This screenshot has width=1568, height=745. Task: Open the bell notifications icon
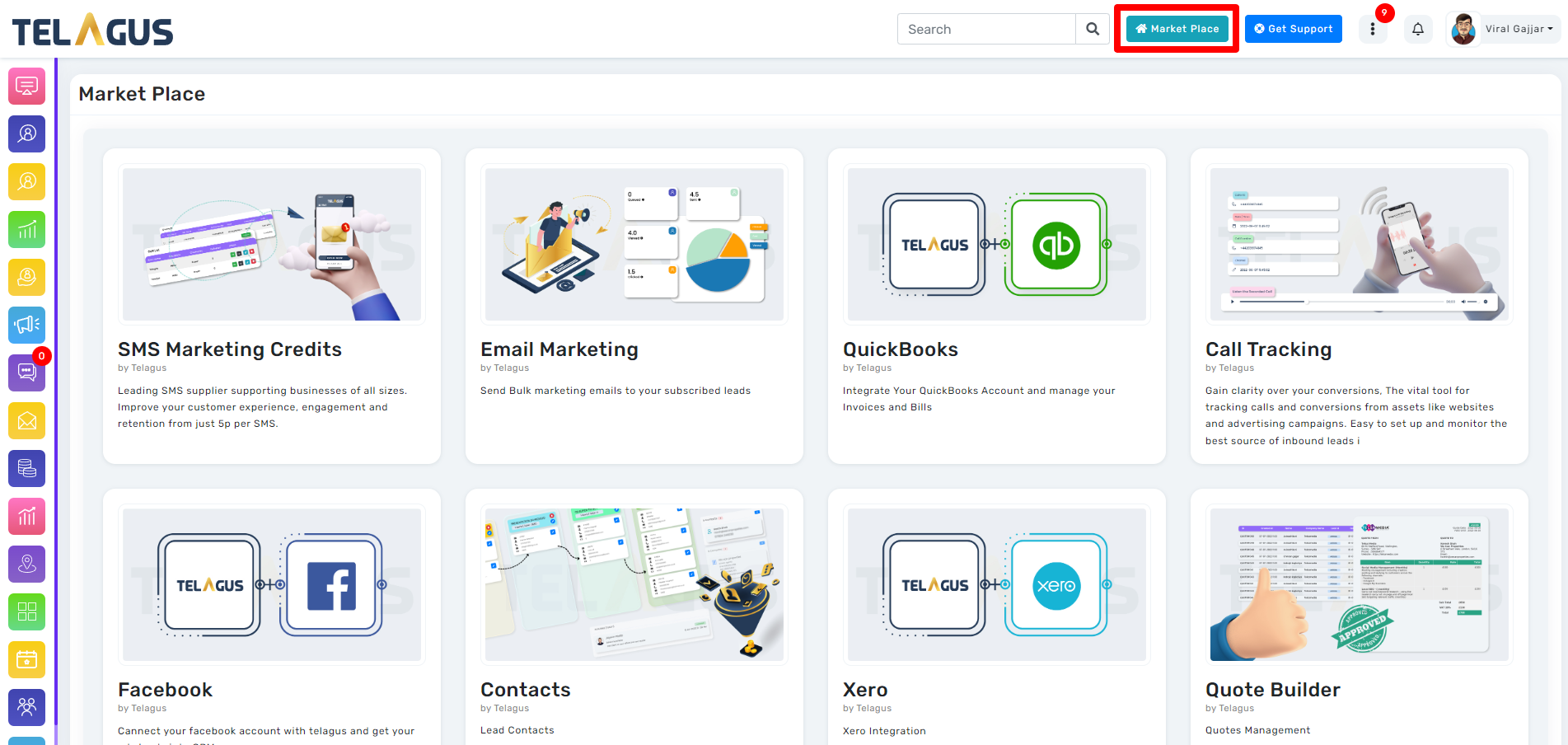tap(1418, 29)
